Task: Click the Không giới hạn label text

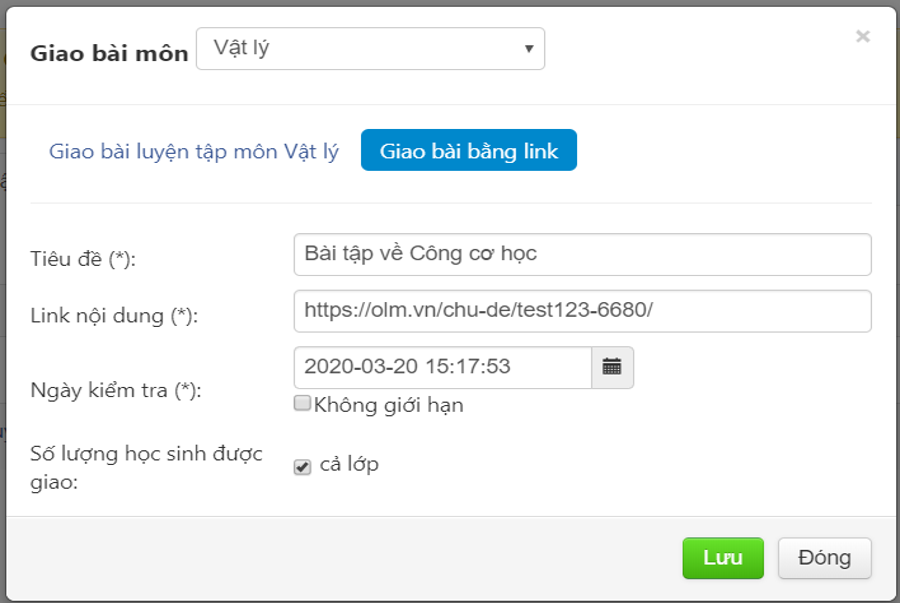Action: [388, 405]
